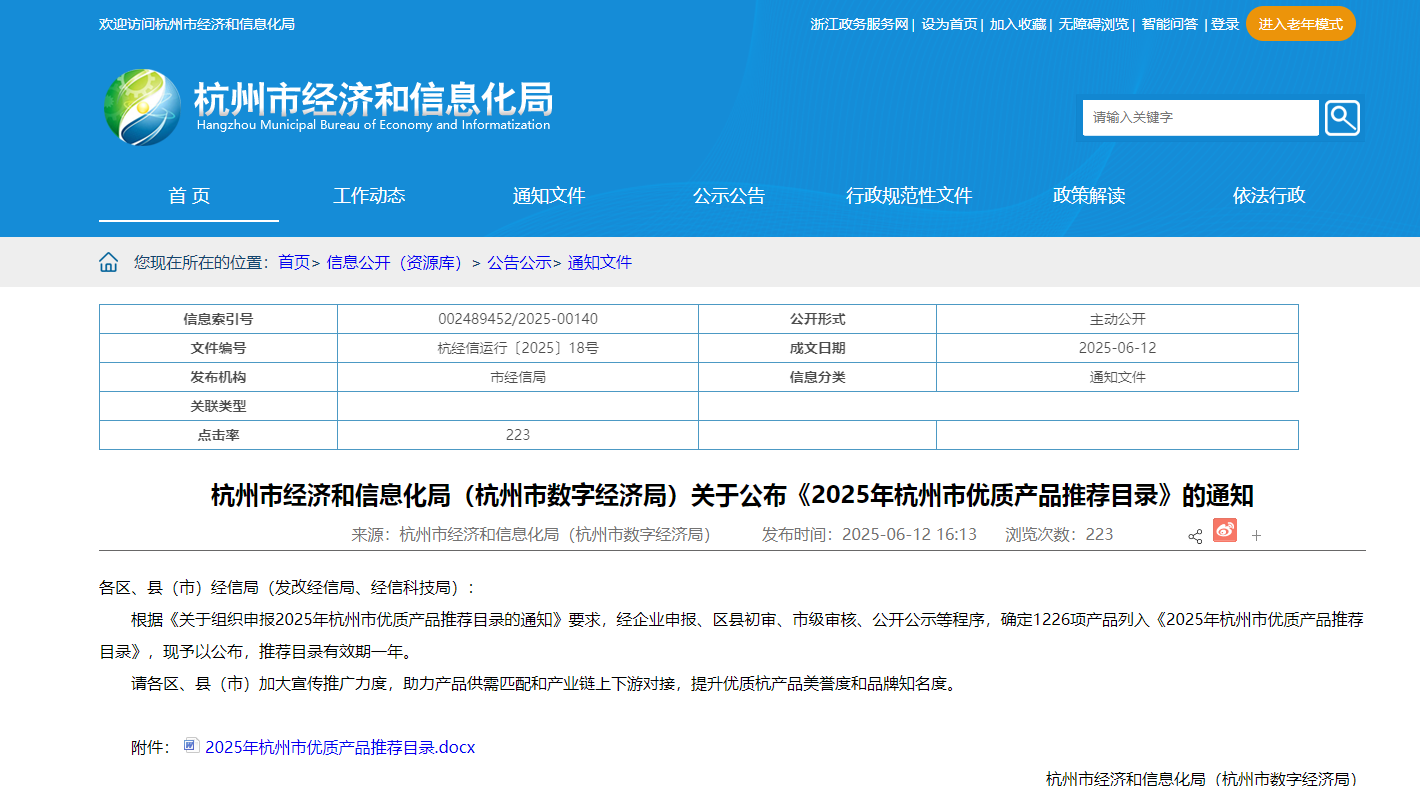Download 2025年杭州市优质产品推荐目录.docx attachment
The height and width of the screenshot is (786, 1420).
[x=340, y=747]
